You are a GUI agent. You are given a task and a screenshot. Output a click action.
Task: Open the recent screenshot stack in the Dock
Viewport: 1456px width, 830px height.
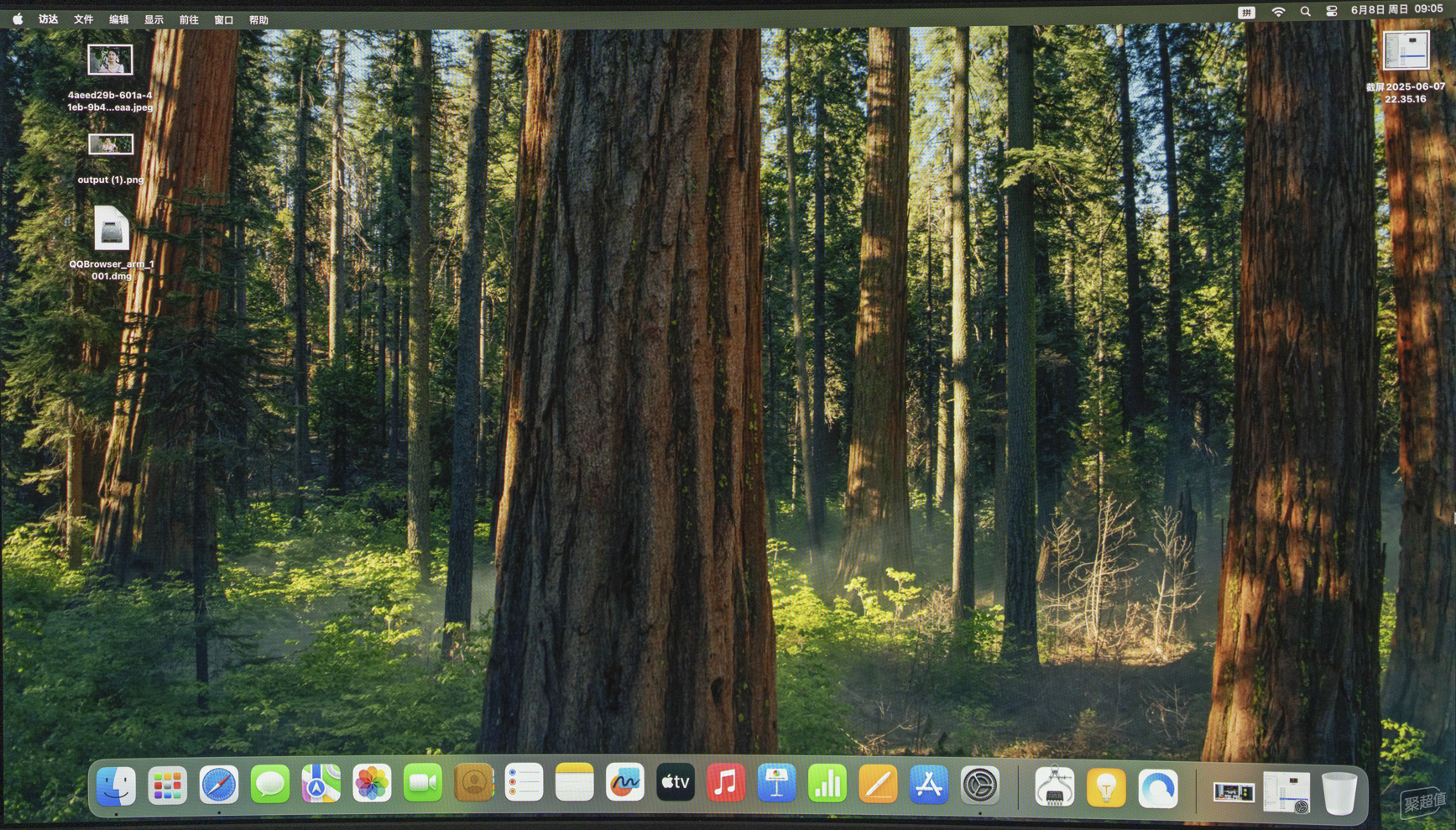click(x=1234, y=792)
